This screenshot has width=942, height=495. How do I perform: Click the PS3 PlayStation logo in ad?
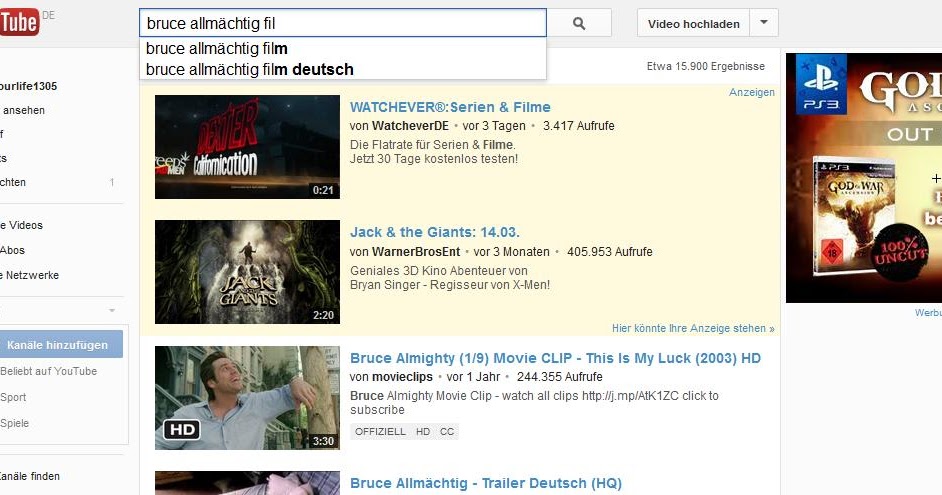click(x=821, y=84)
